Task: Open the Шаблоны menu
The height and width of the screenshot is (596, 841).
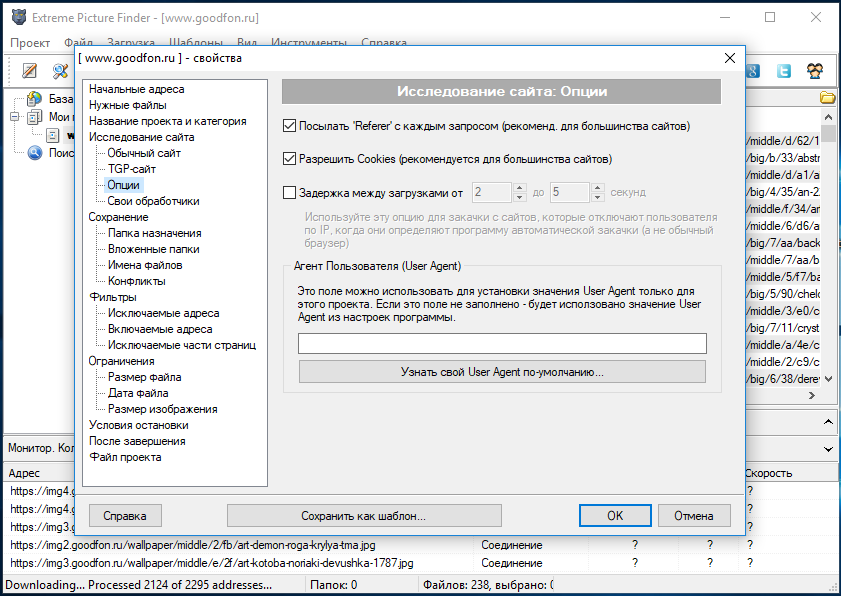Action: coord(196,42)
